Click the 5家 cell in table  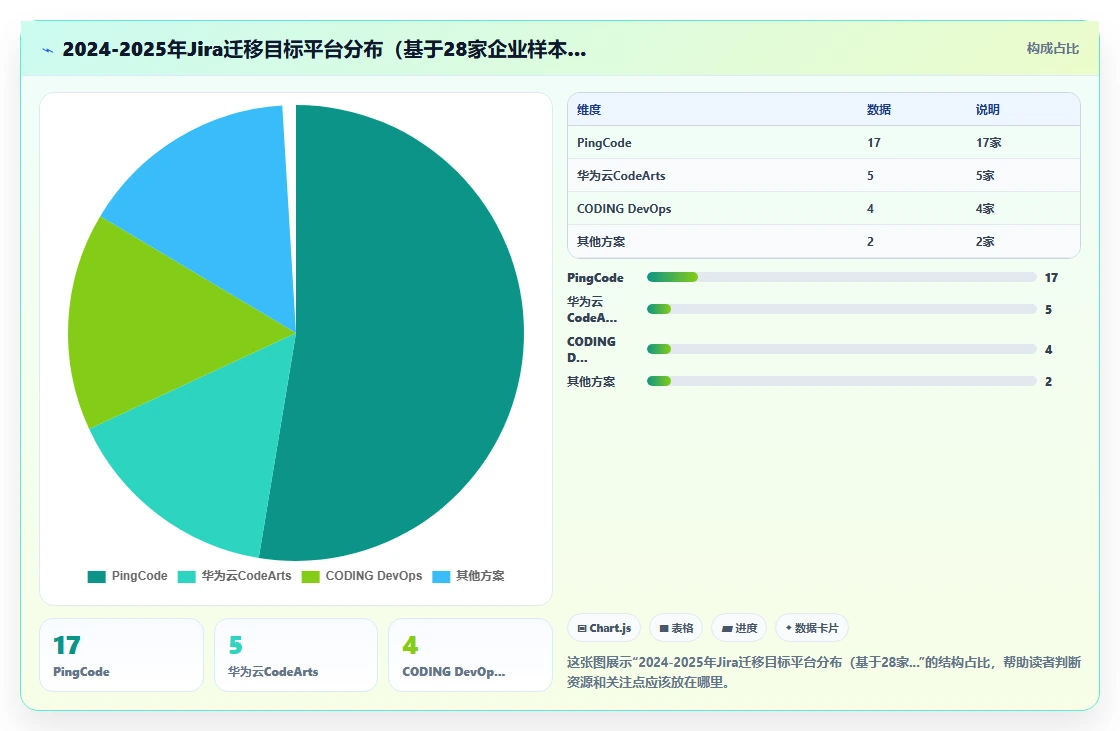pos(985,176)
